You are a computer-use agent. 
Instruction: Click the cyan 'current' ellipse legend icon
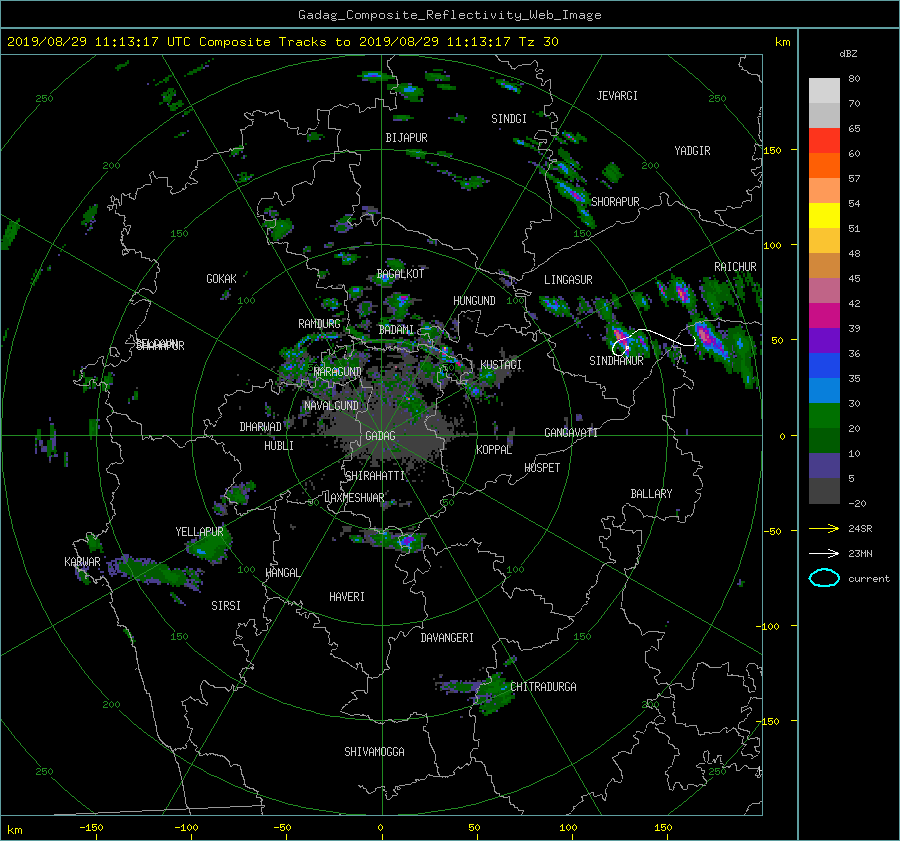click(824, 578)
